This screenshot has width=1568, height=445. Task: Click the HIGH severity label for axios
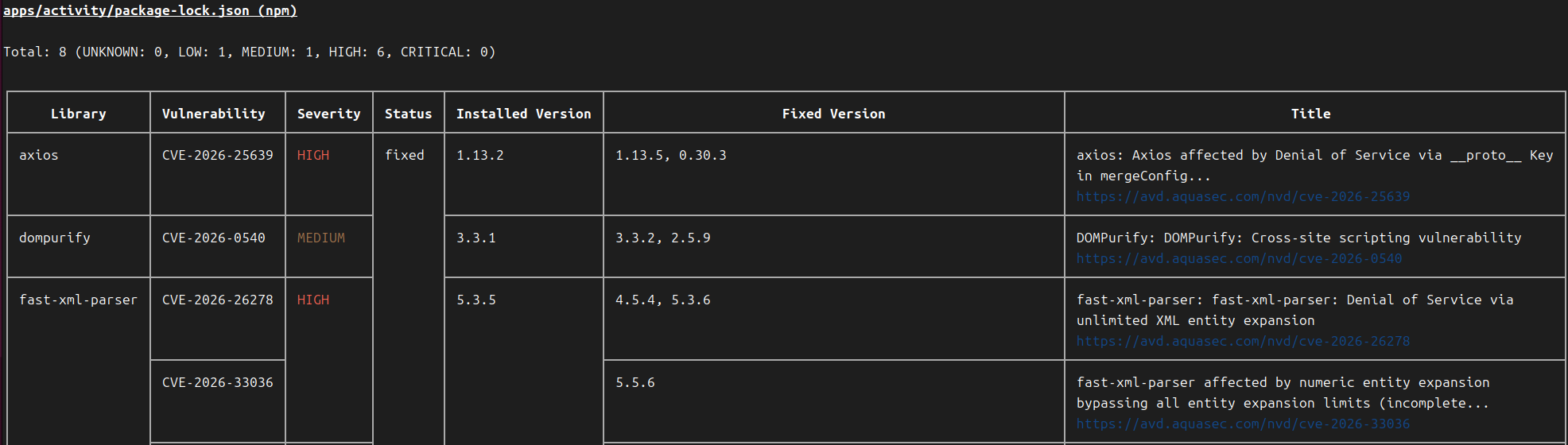312,155
